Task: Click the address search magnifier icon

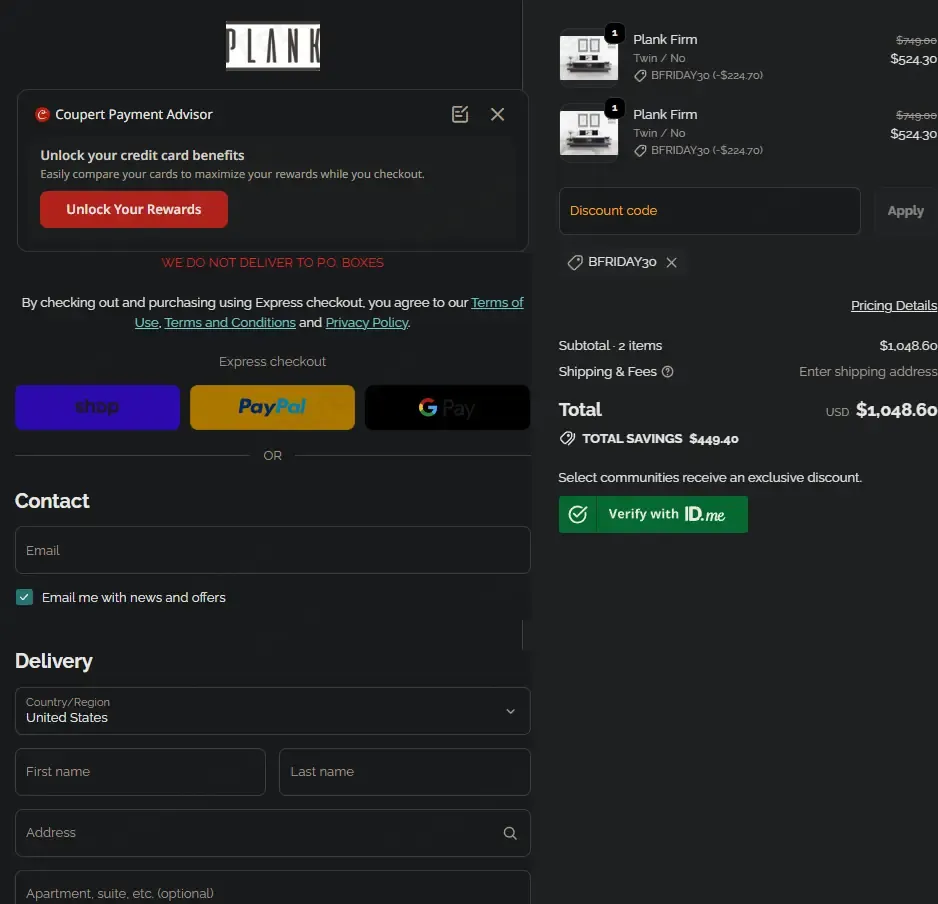Action: (x=510, y=833)
